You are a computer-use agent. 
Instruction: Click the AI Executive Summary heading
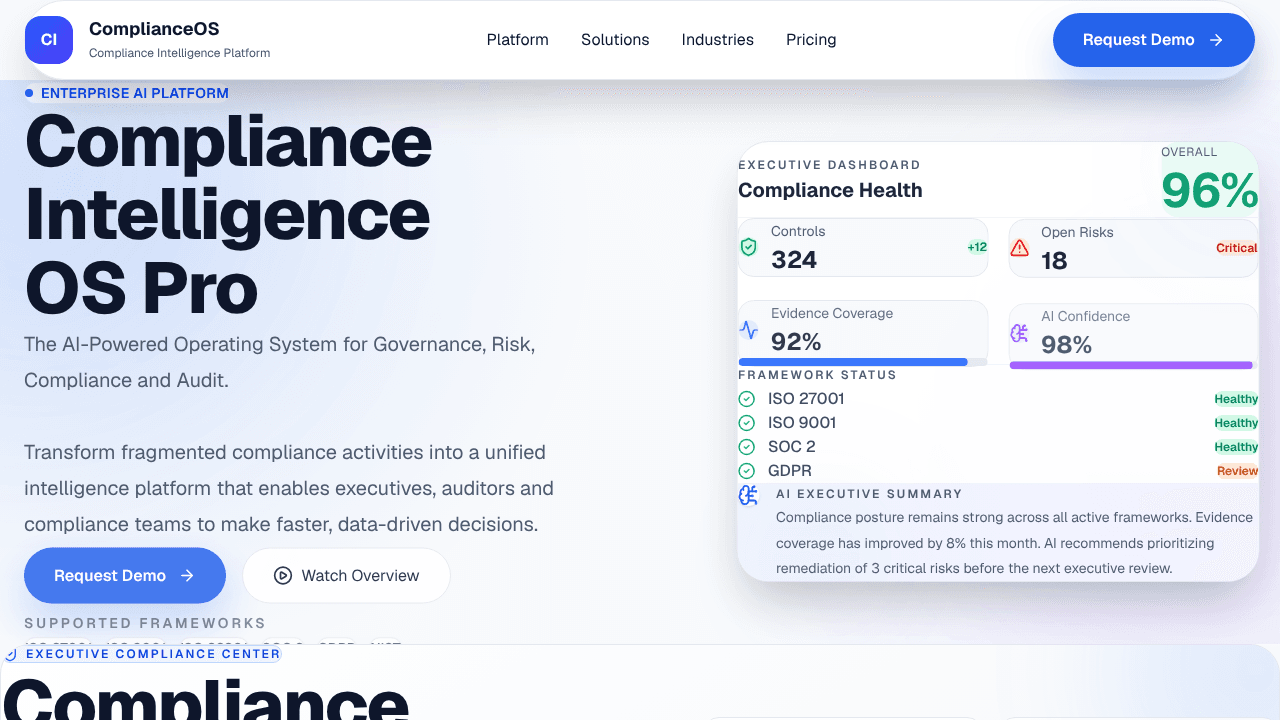tap(869, 494)
